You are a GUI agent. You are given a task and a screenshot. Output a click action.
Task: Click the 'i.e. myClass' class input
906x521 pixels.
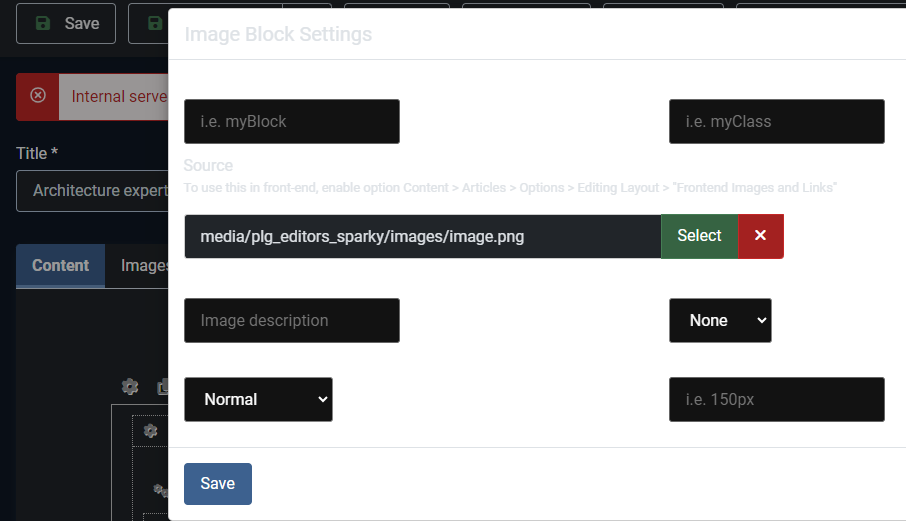tap(777, 121)
